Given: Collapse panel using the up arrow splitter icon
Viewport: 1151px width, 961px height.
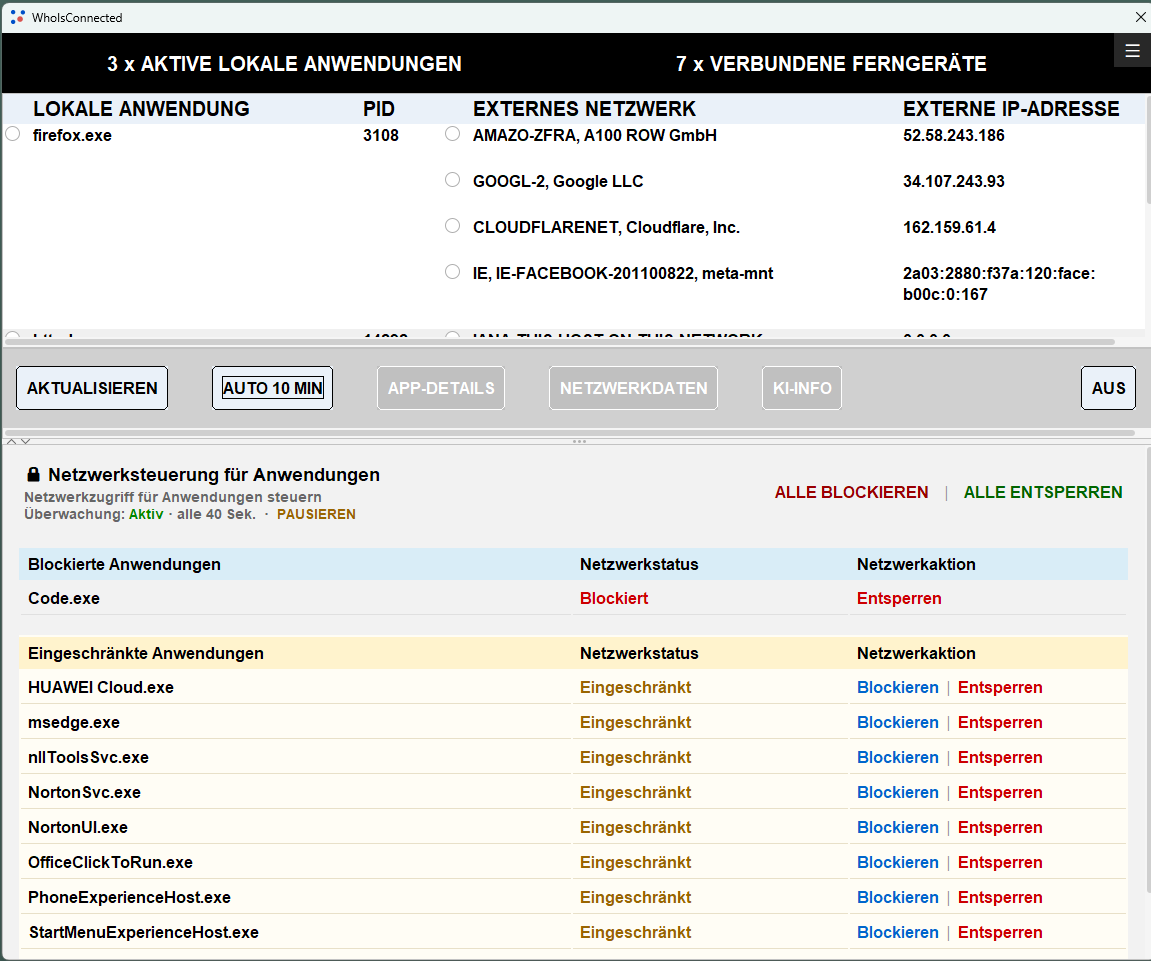Looking at the screenshot, I should coord(11,441).
